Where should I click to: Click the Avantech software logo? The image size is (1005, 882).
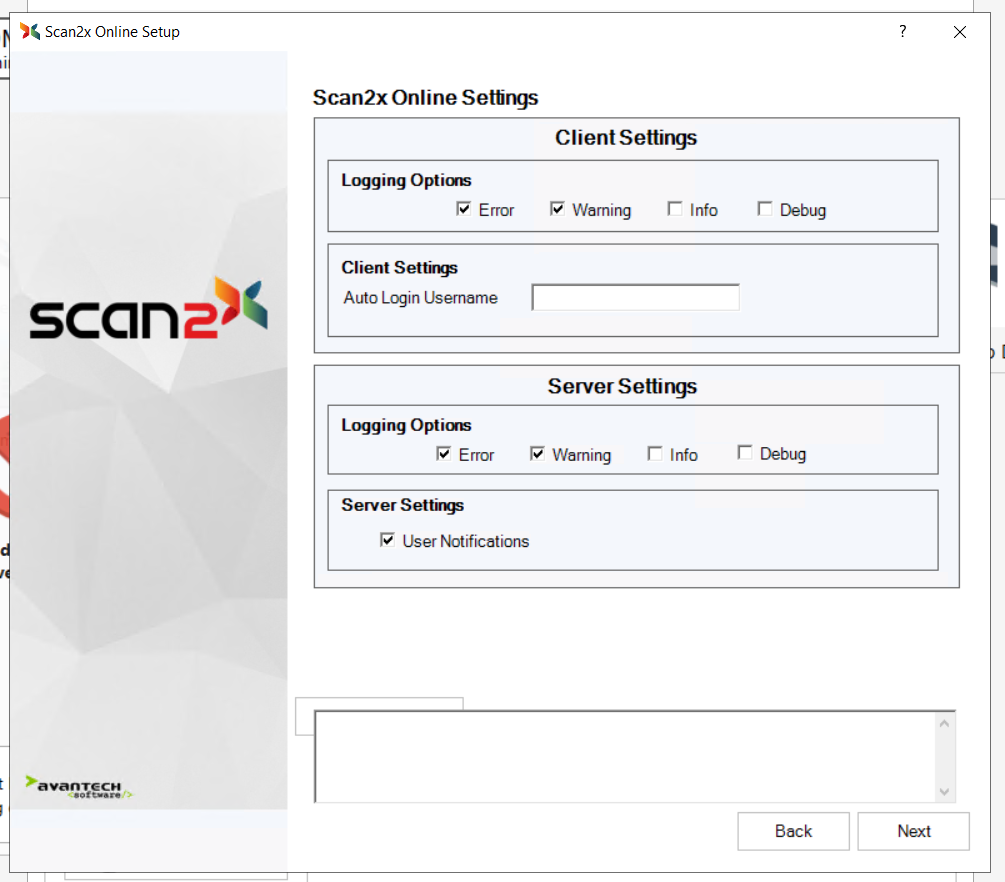tap(80, 787)
